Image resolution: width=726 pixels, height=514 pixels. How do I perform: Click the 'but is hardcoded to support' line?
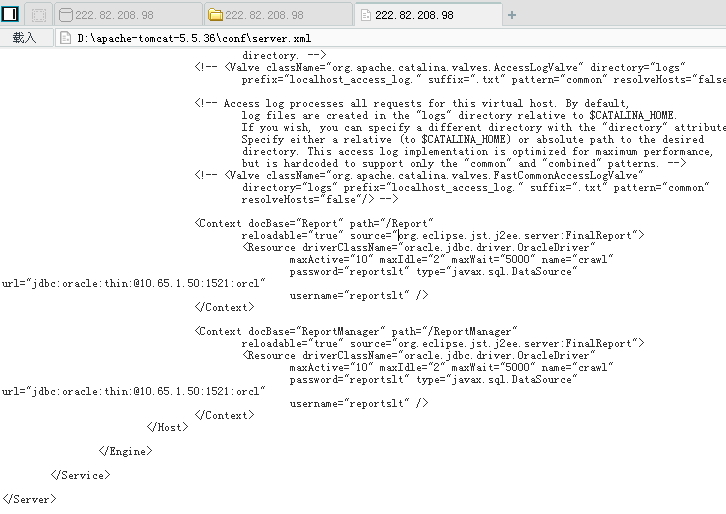click(463, 163)
